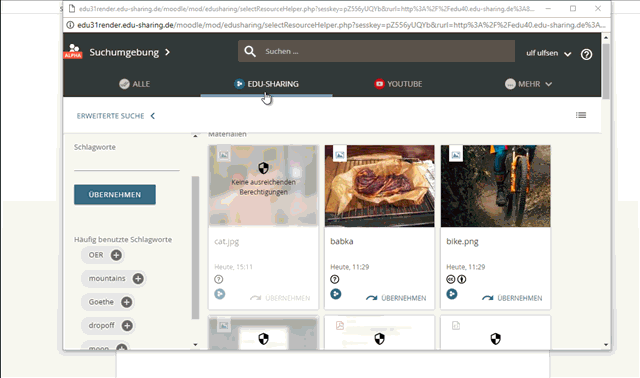Click the browser address bar URL

coord(341,25)
